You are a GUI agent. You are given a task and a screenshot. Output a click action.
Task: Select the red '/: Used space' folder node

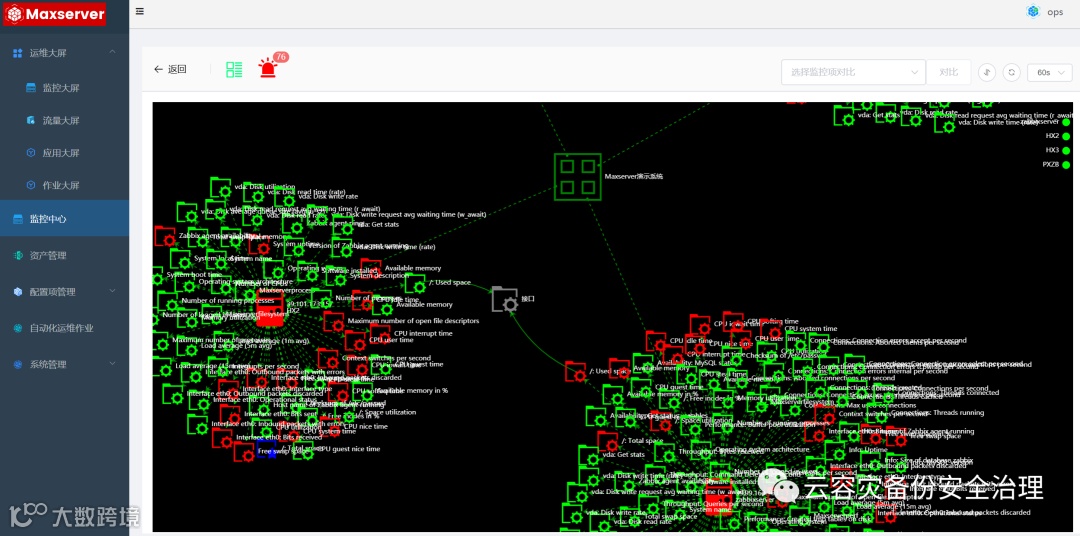pyautogui.click(x=575, y=371)
